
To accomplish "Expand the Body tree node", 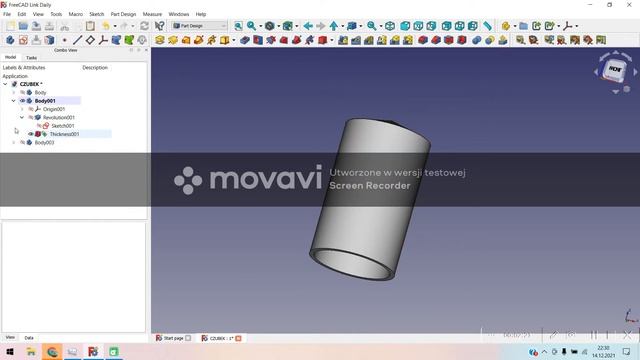I will (13, 93).
